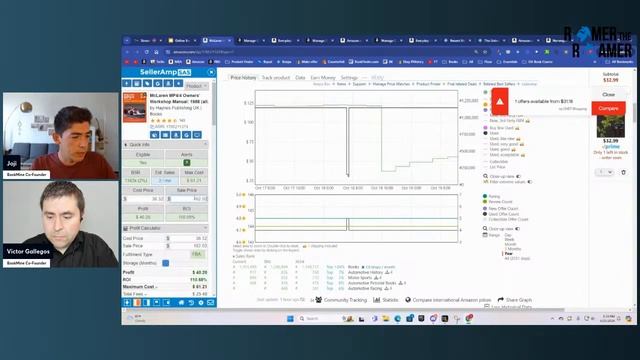Toggle New Offer Count series
This screenshot has height=360, width=640.
tap(501, 209)
